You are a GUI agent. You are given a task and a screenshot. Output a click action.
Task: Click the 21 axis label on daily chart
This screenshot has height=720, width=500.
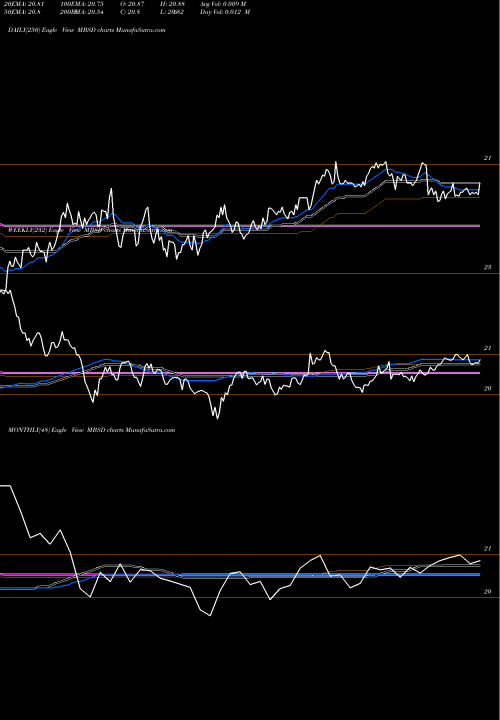click(x=488, y=158)
